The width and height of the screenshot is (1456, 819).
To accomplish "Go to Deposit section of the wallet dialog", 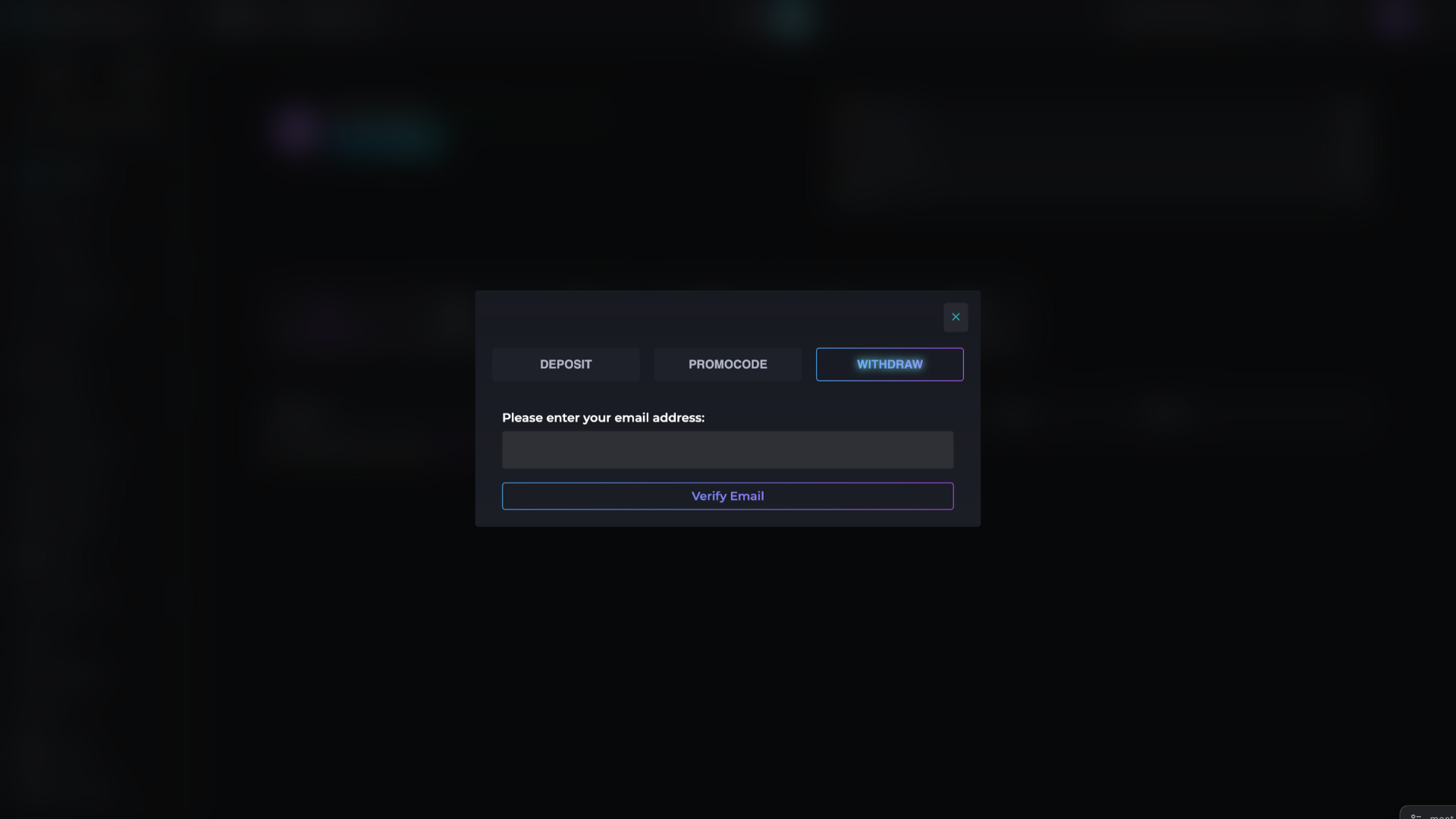I will click(x=566, y=365).
